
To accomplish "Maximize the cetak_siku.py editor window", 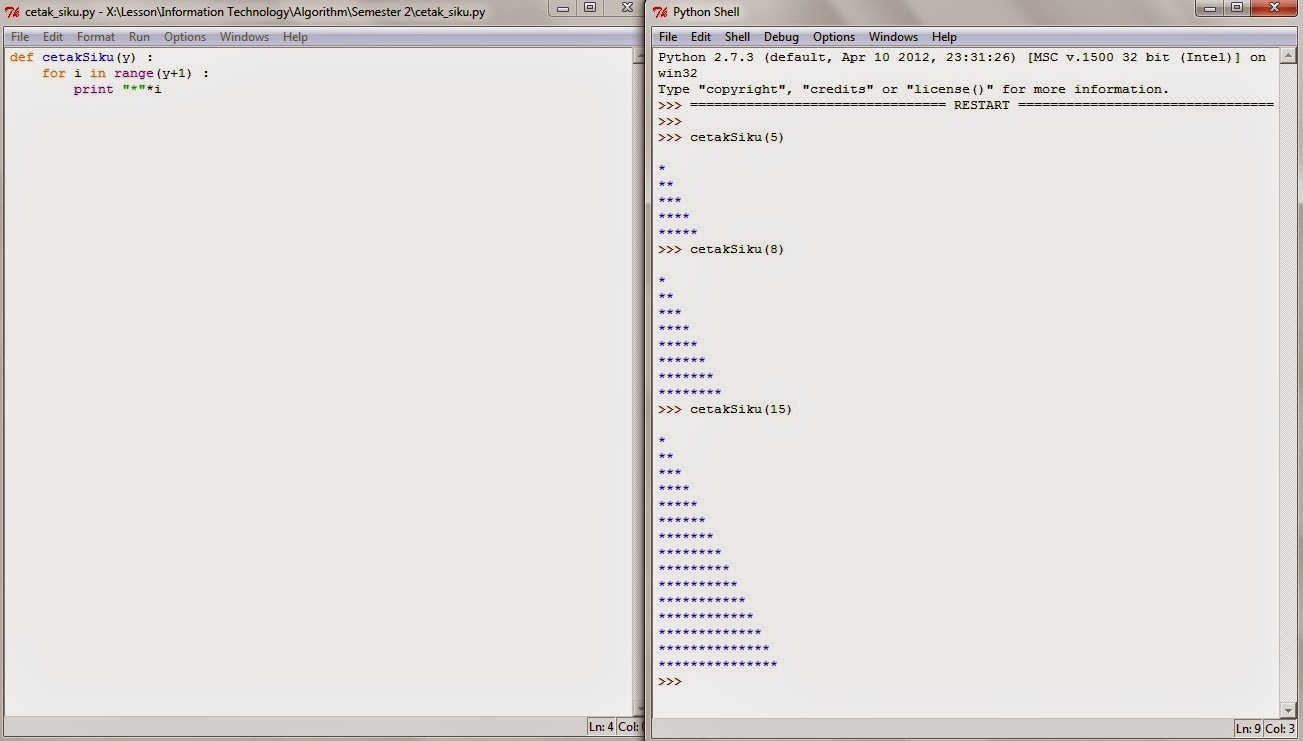I will point(589,8).
